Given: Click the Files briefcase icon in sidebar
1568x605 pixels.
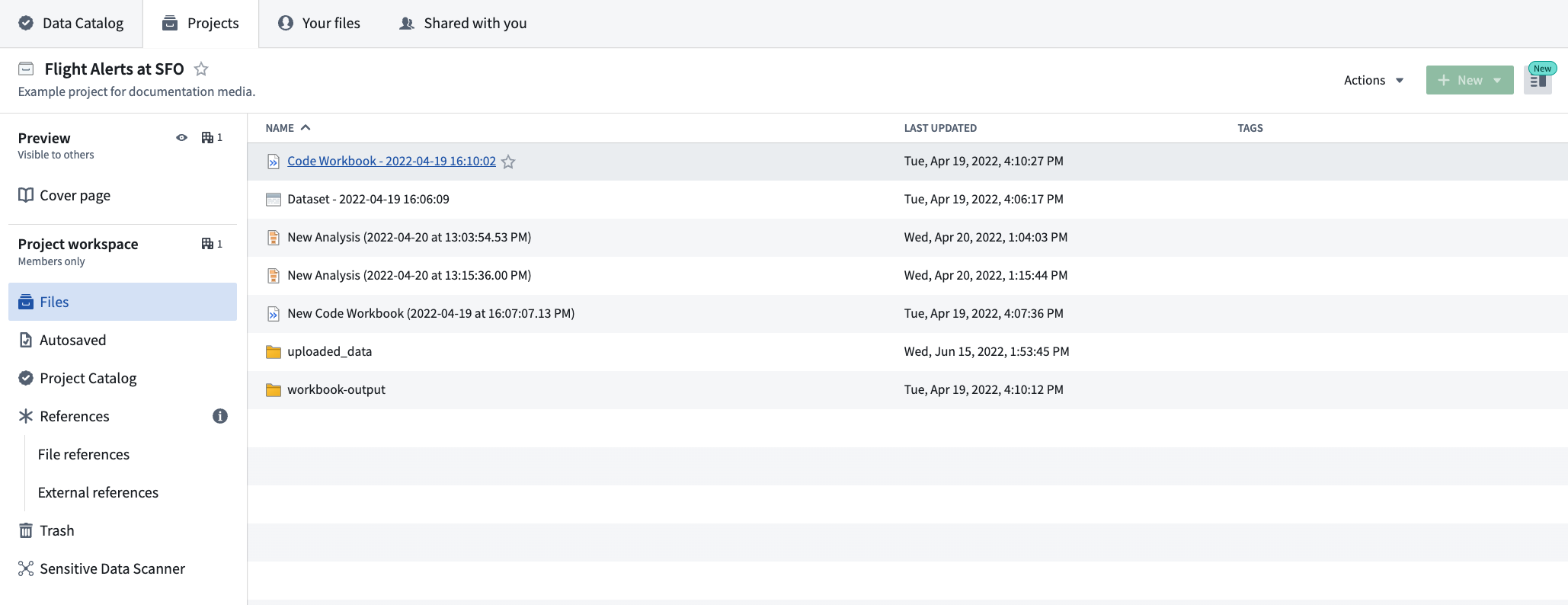Looking at the screenshot, I should [x=26, y=302].
